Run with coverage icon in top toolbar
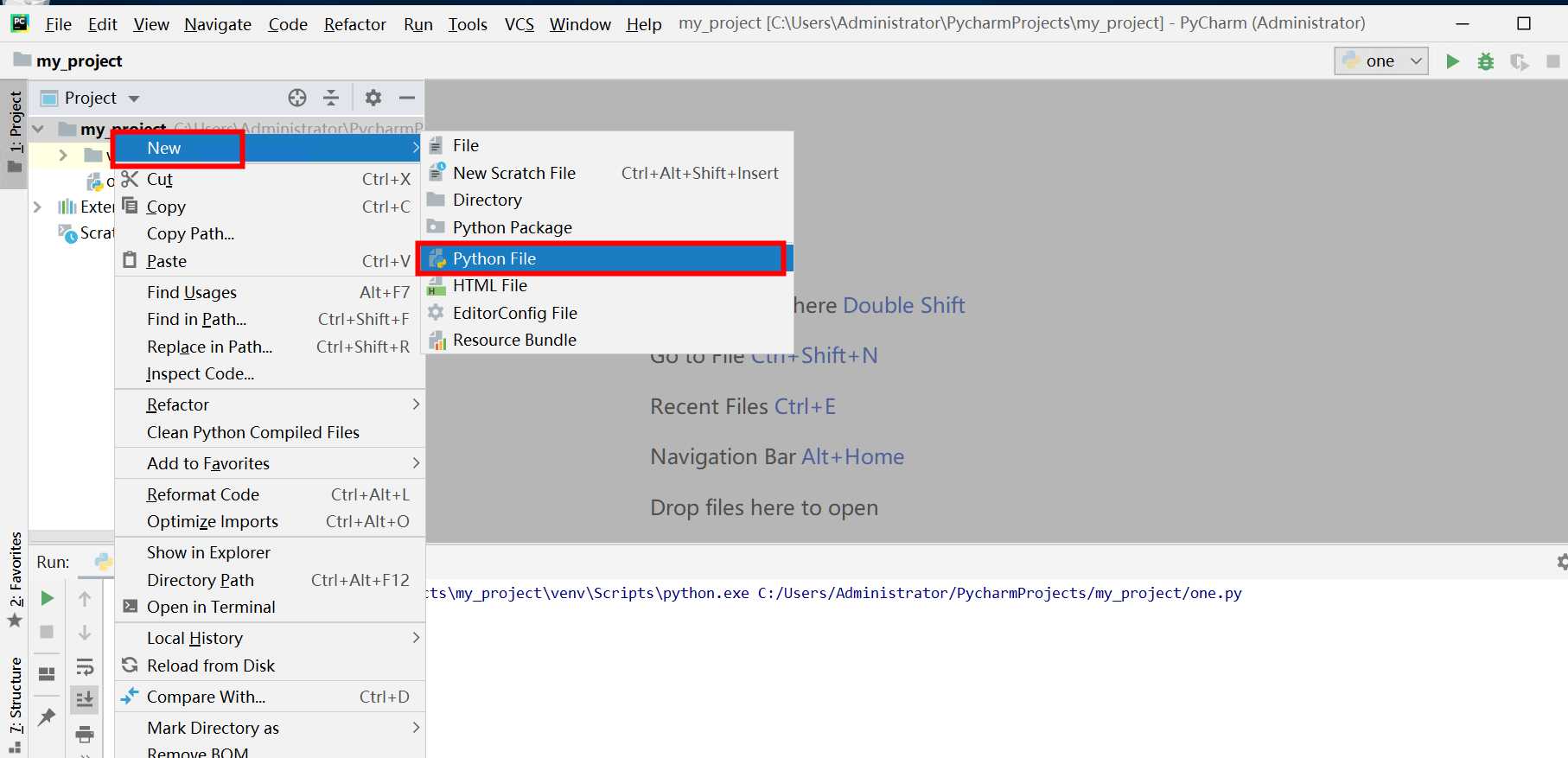This screenshot has width=1568, height=758. coord(1519,61)
